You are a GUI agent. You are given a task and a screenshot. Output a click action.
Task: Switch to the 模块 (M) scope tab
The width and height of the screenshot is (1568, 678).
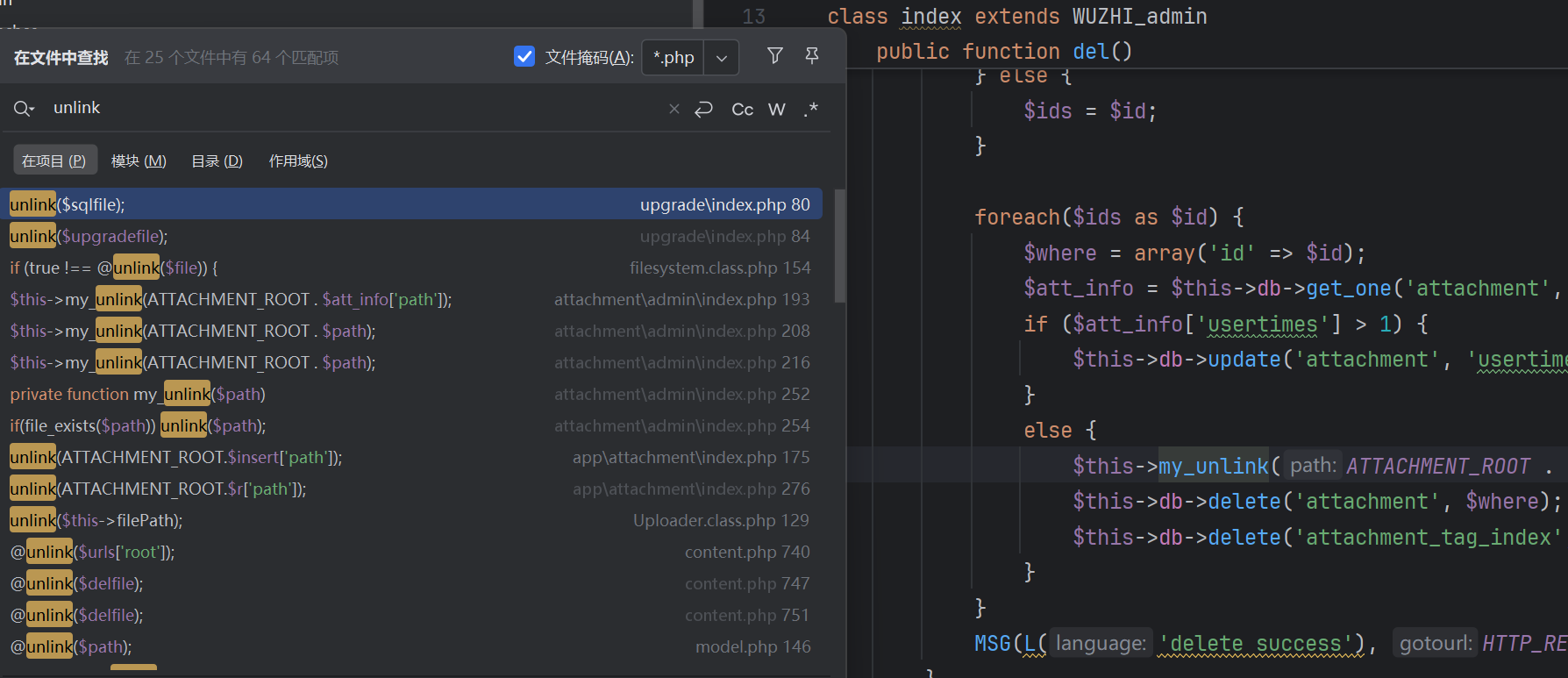139,161
